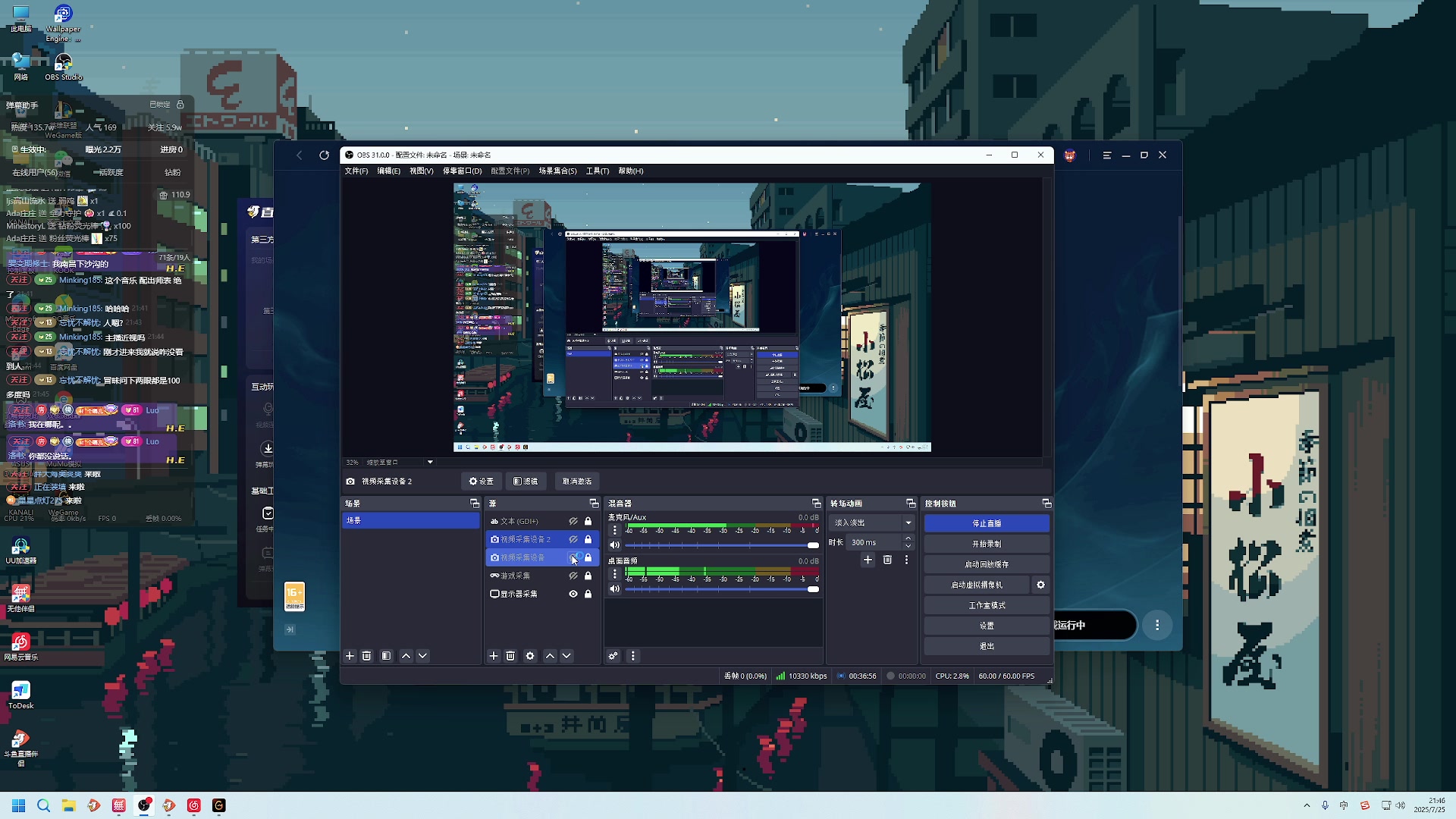
Task: Move source up with Sources dock up arrow
Action: [550, 656]
